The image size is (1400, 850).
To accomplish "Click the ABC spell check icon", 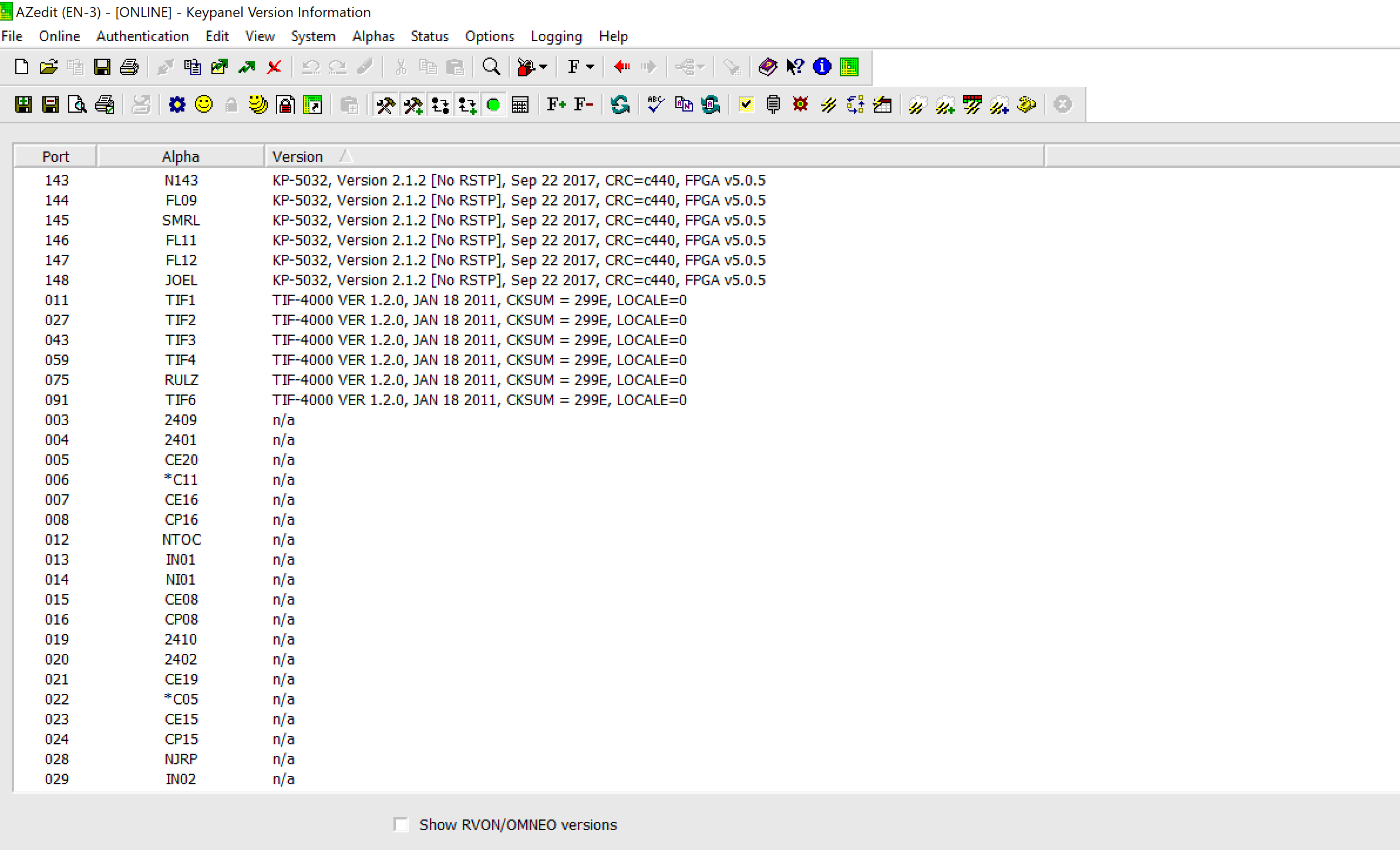I will (x=655, y=104).
